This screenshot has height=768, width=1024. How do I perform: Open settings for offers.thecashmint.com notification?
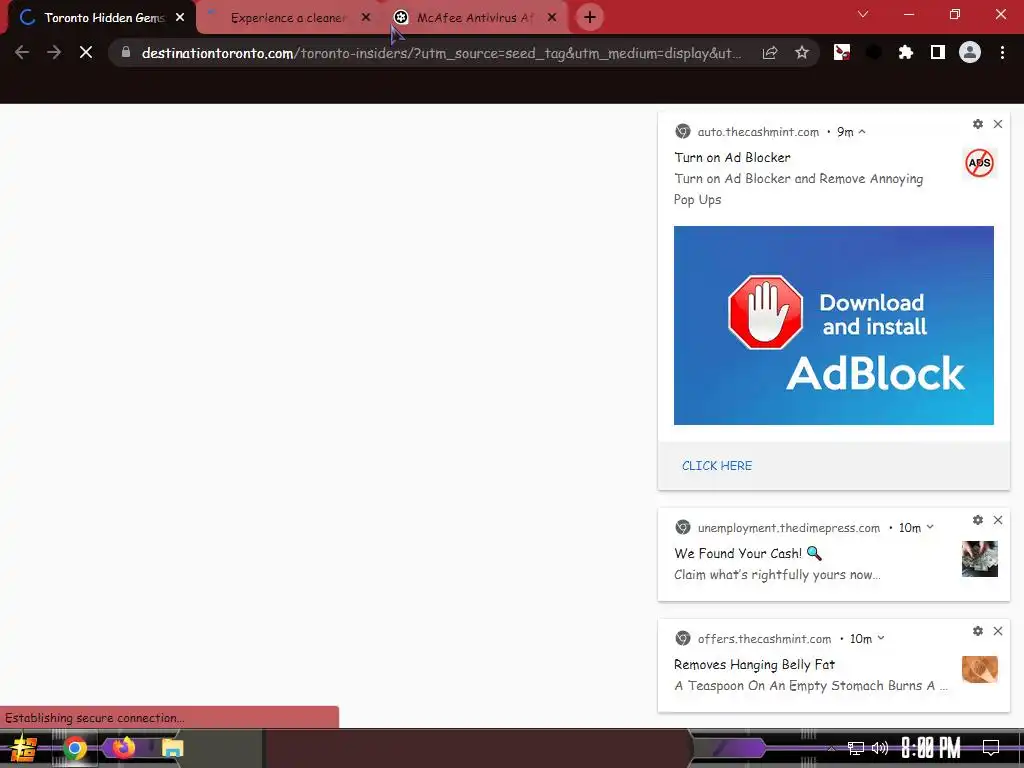(x=978, y=632)
